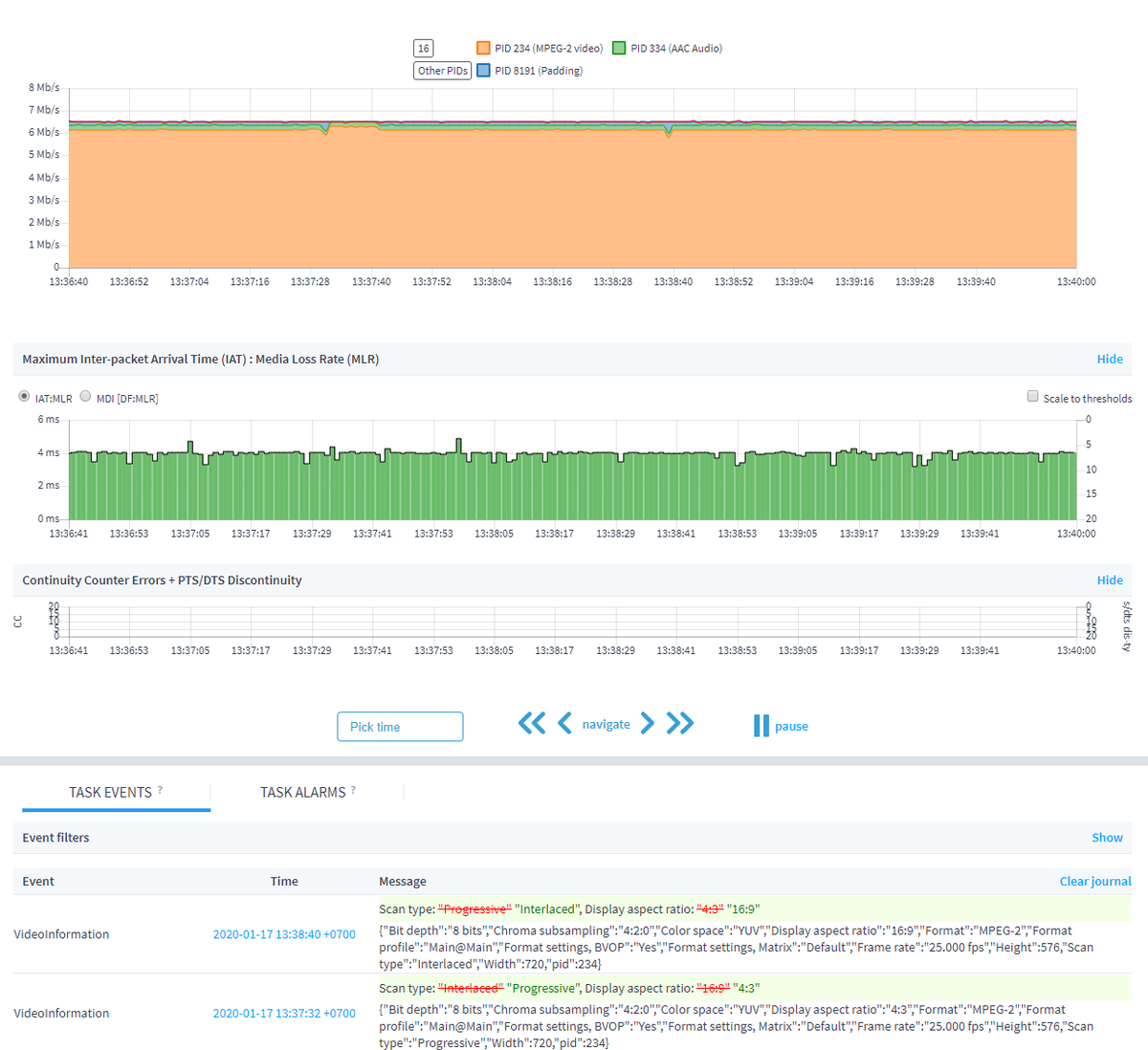Click VideoInformation in the 13:38:40 row

pyautogui.click(x=61, y=934)
